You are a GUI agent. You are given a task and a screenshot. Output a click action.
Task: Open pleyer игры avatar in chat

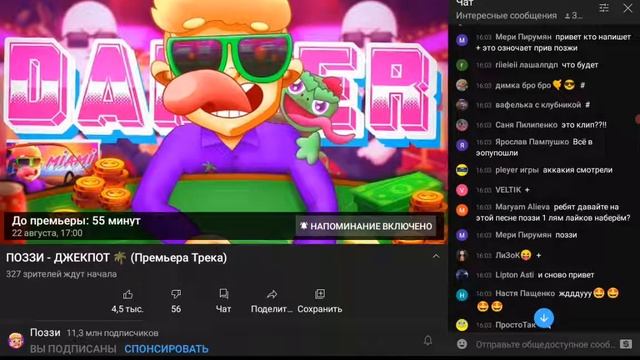(462, 170)
